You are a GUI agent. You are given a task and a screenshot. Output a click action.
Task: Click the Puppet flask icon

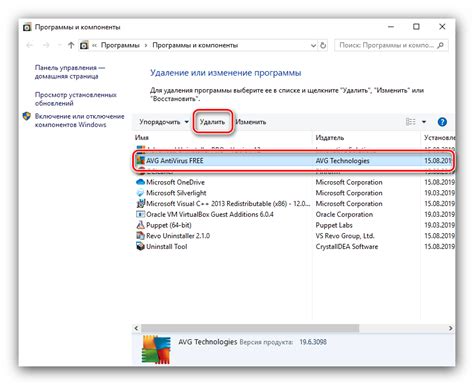point(140,225)
